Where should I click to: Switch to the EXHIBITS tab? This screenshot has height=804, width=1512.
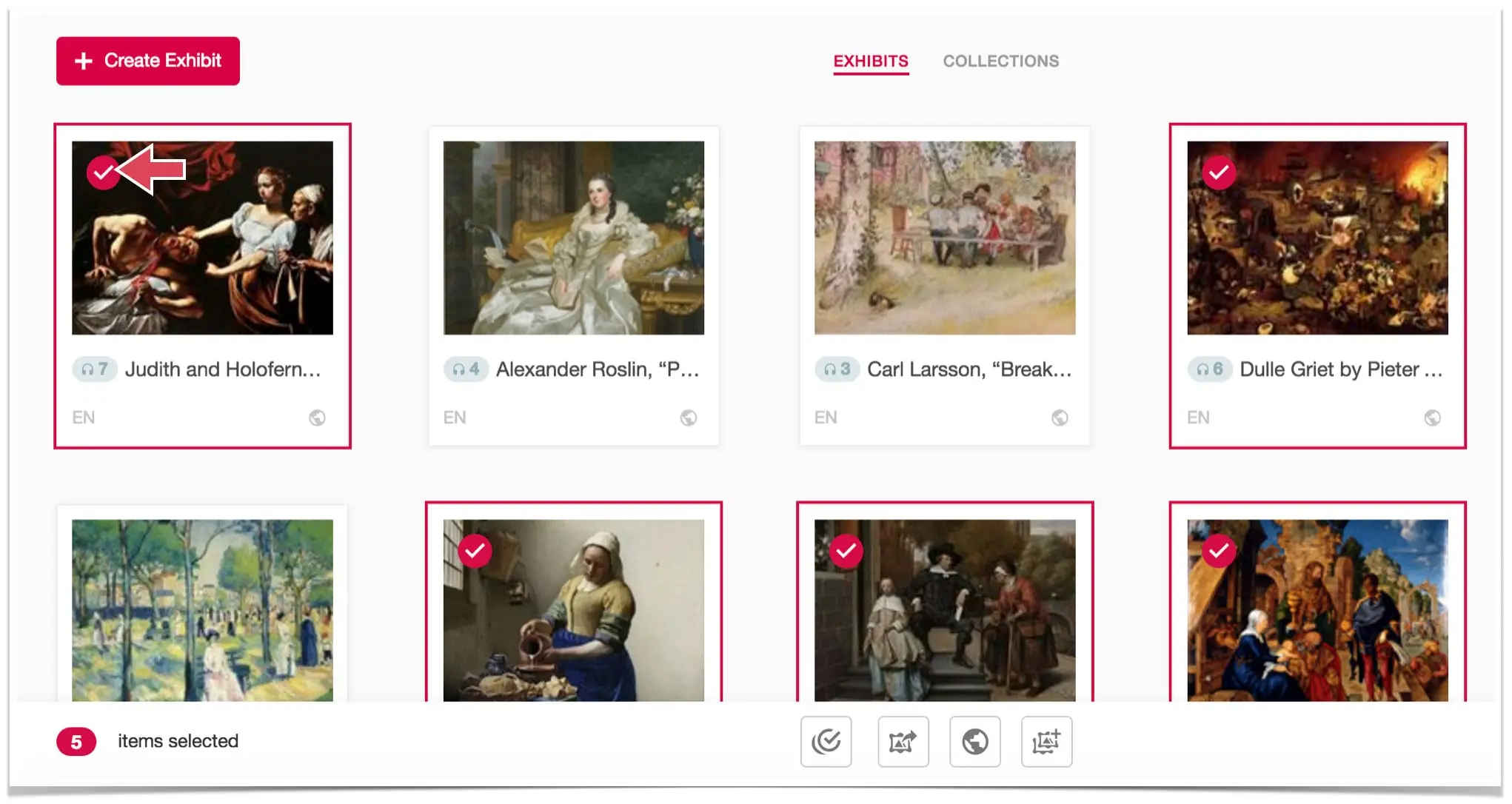871,61
